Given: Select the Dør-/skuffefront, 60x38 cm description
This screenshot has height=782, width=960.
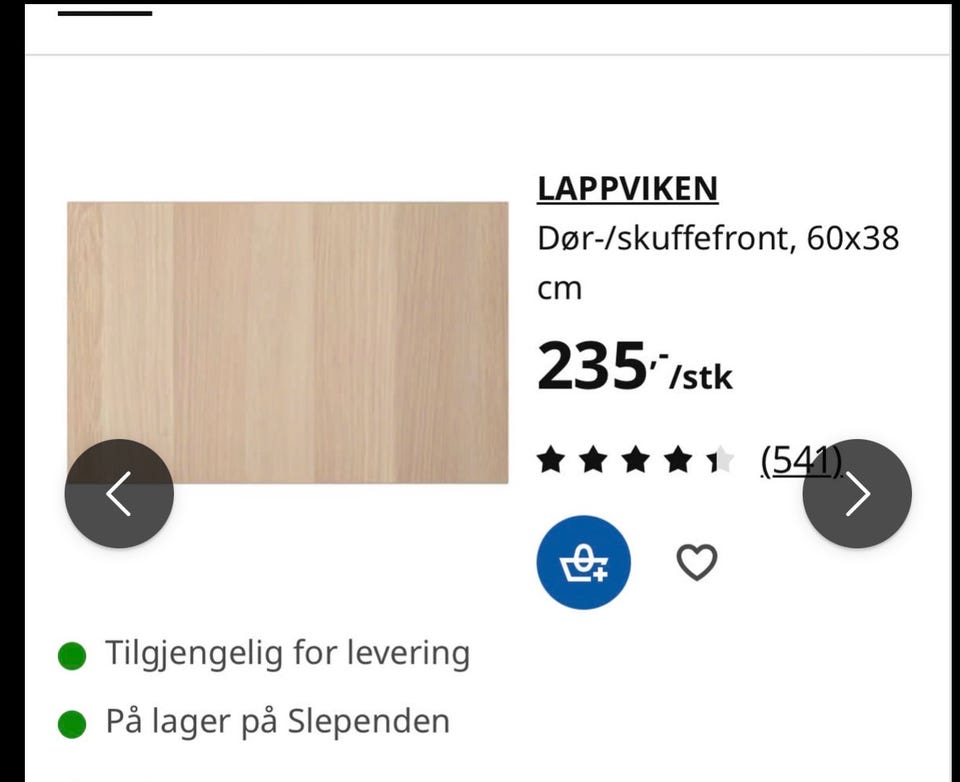Looking at the screenshot, I should tap(718, 263).
